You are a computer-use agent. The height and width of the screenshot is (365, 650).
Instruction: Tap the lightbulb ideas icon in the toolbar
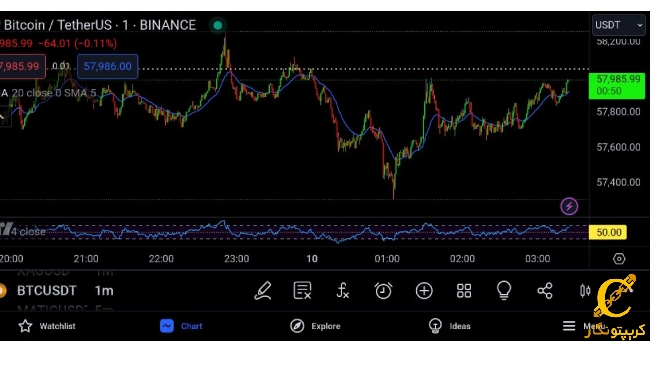[x=504, y=290]
